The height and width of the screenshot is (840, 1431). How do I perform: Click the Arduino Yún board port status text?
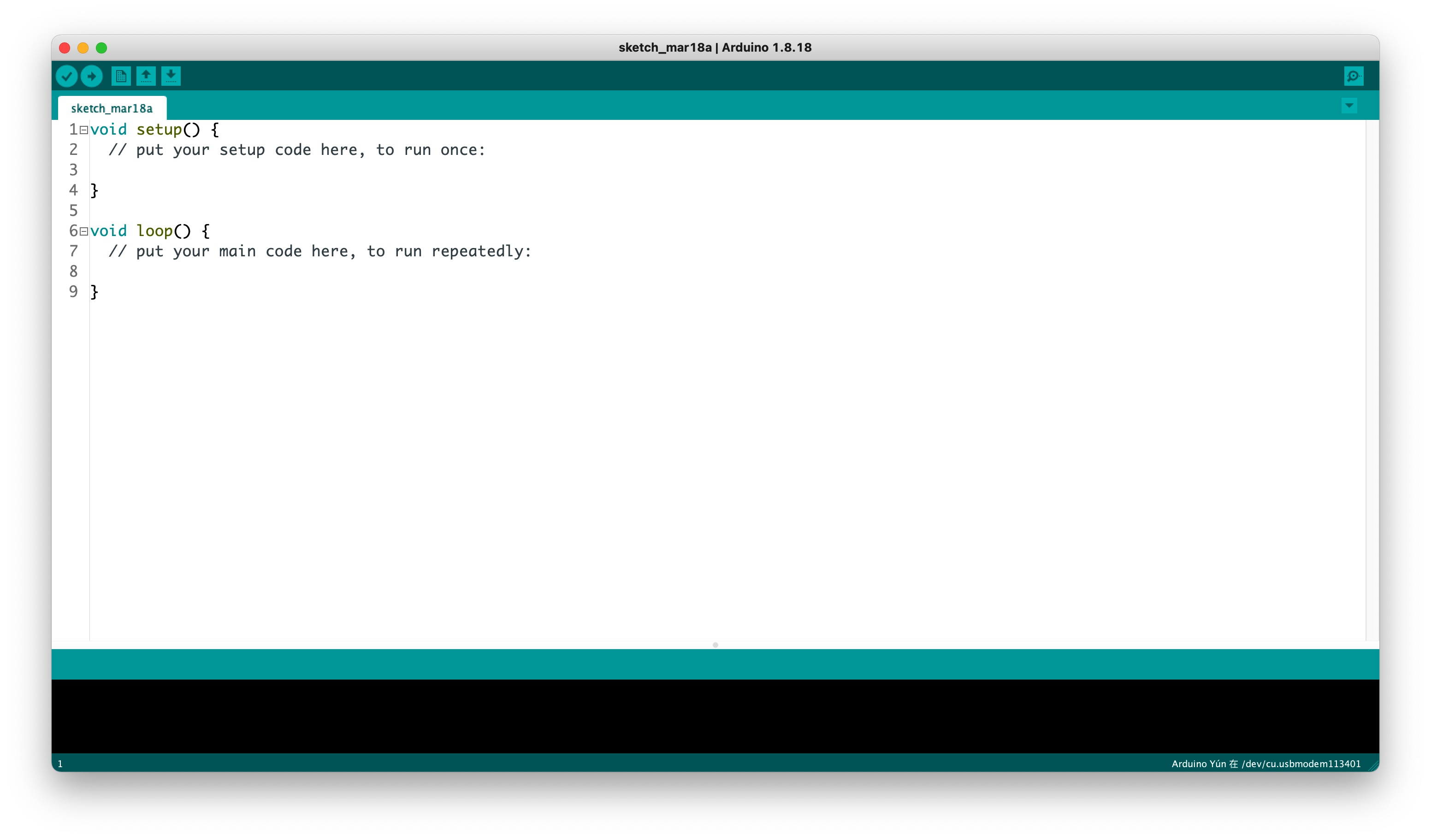point(1266,763)
